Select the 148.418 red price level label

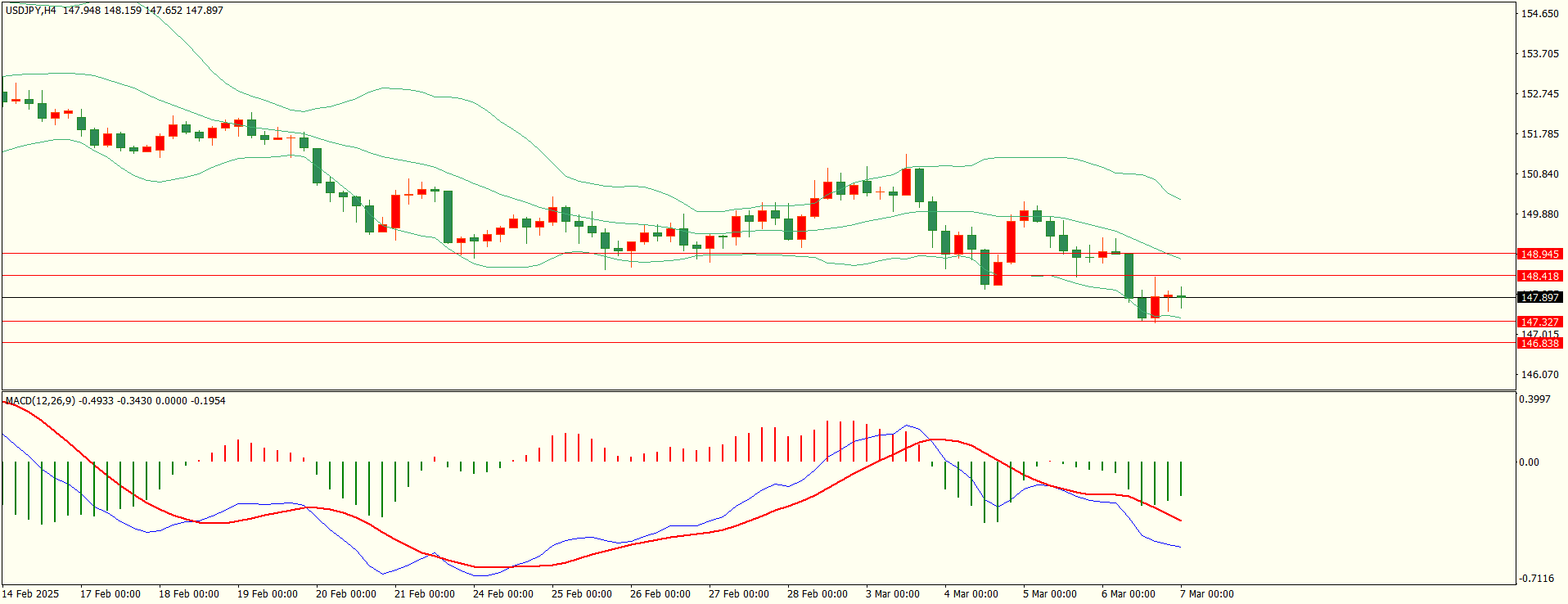pyautogui.click(x=1539, y=277)
